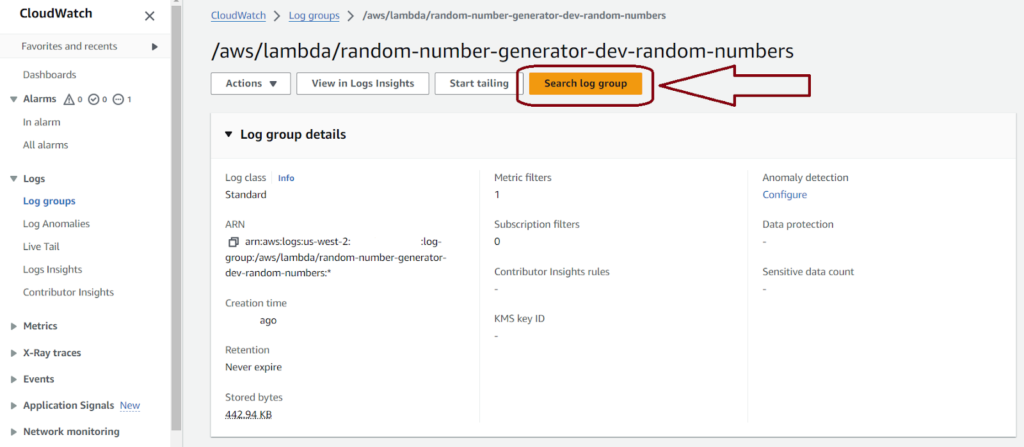Expand Favorites and recents arrow

coord(155,46)
